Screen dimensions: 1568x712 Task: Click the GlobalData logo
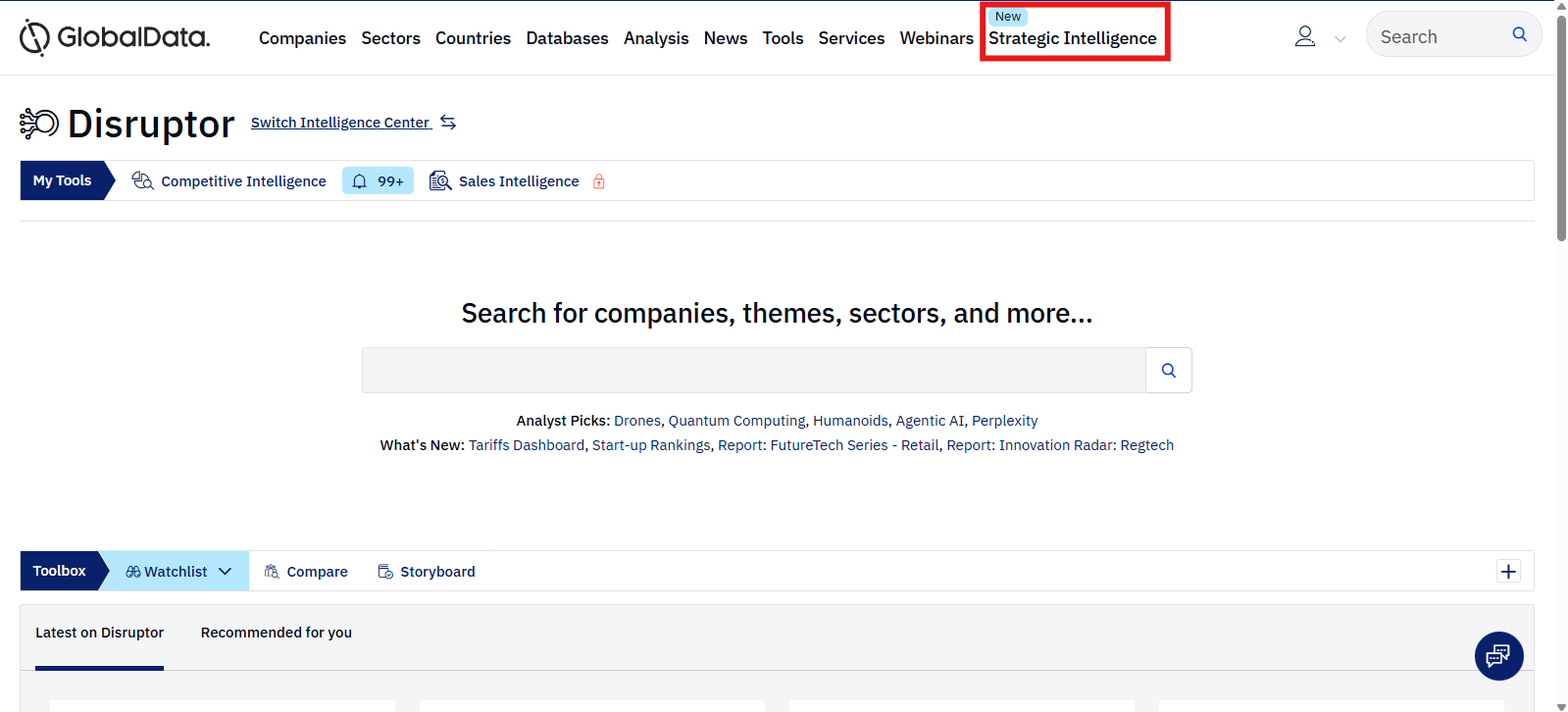(x=115, y=37)
